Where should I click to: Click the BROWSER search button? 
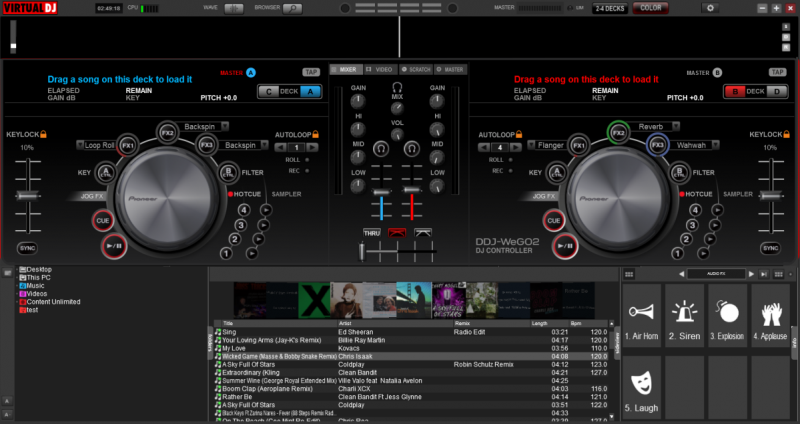292,9
